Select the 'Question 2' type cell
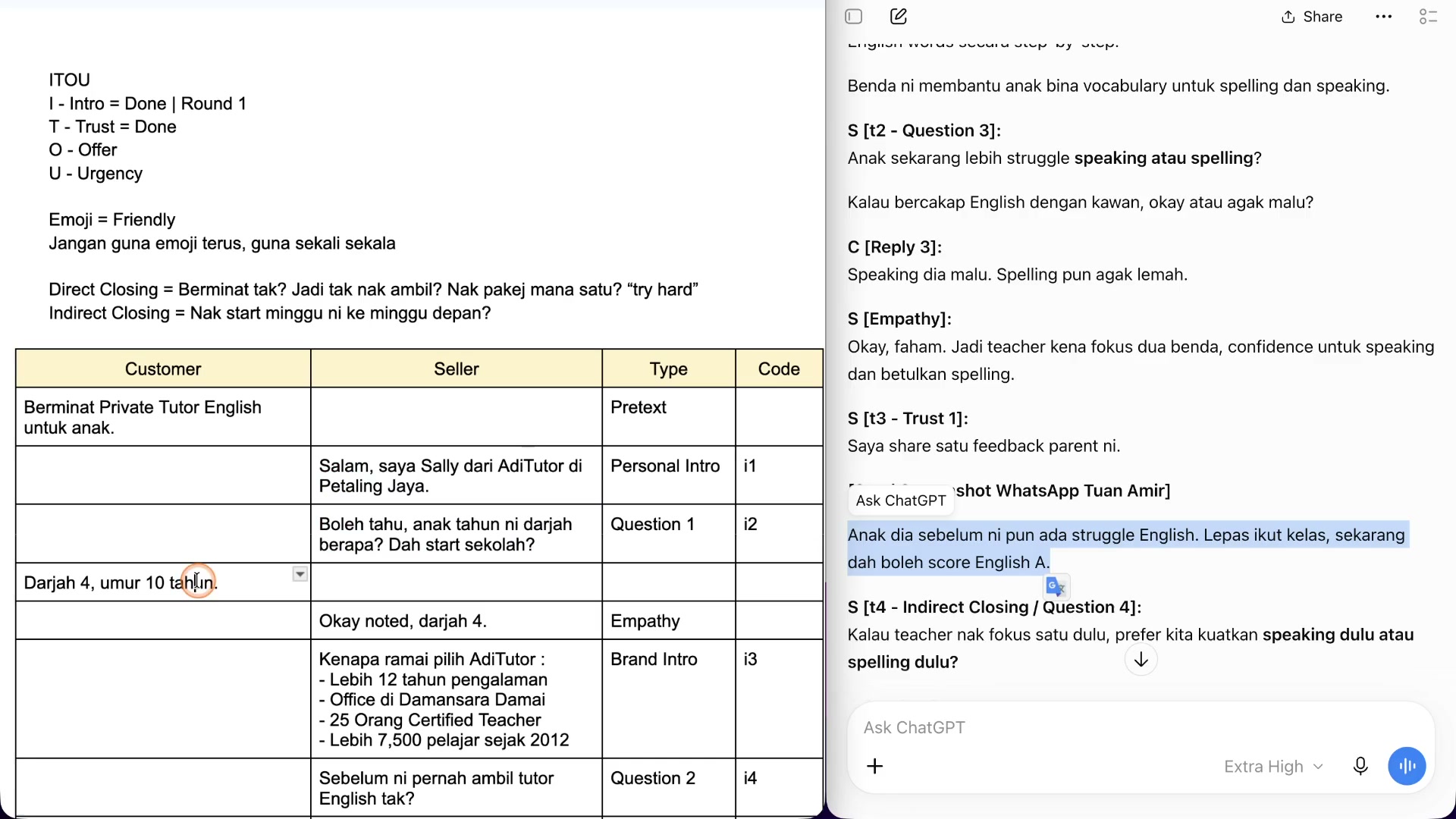The image size is (1456, 819). coord(669,788)
